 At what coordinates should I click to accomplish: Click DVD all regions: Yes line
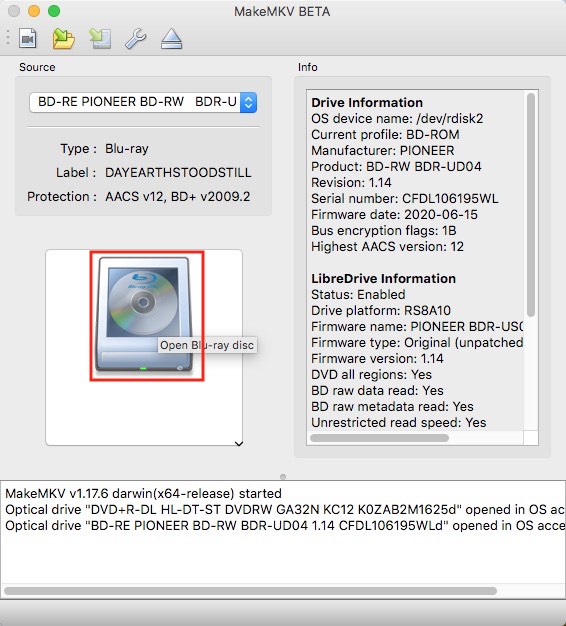[371, 374]
